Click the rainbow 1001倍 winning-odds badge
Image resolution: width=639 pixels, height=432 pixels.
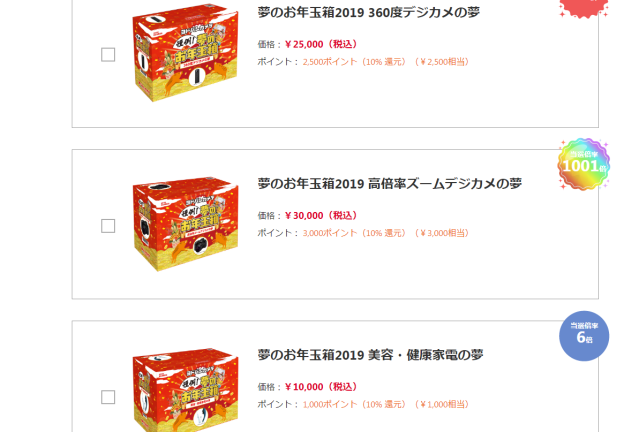584,164
